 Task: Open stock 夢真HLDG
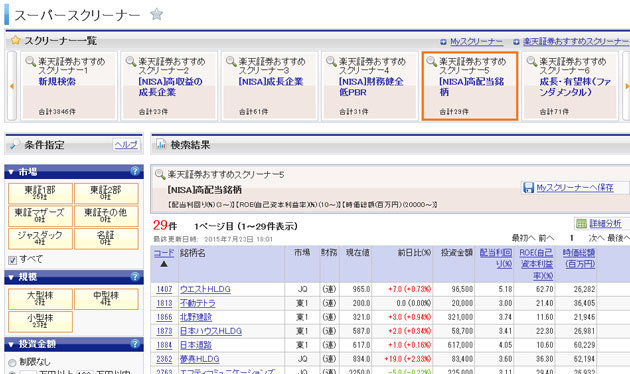[x=200, y=359]
